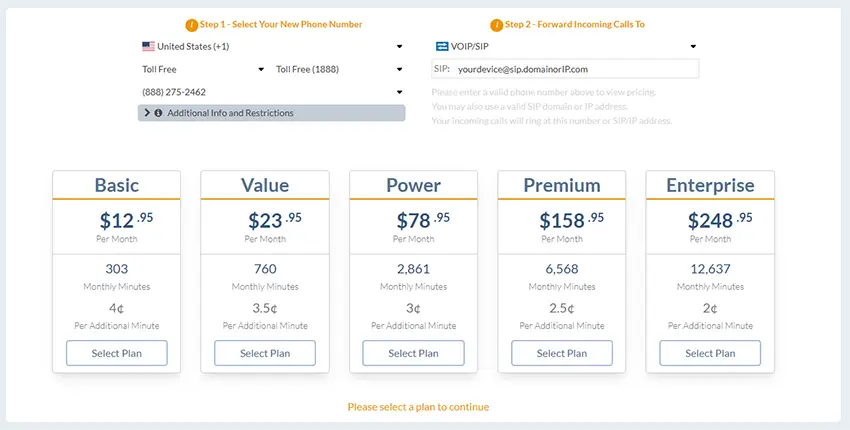This screenshot has height=430, width=850.
Task: Open the Toll Free (1888) prefix dropdown
Action: point(338,69)
